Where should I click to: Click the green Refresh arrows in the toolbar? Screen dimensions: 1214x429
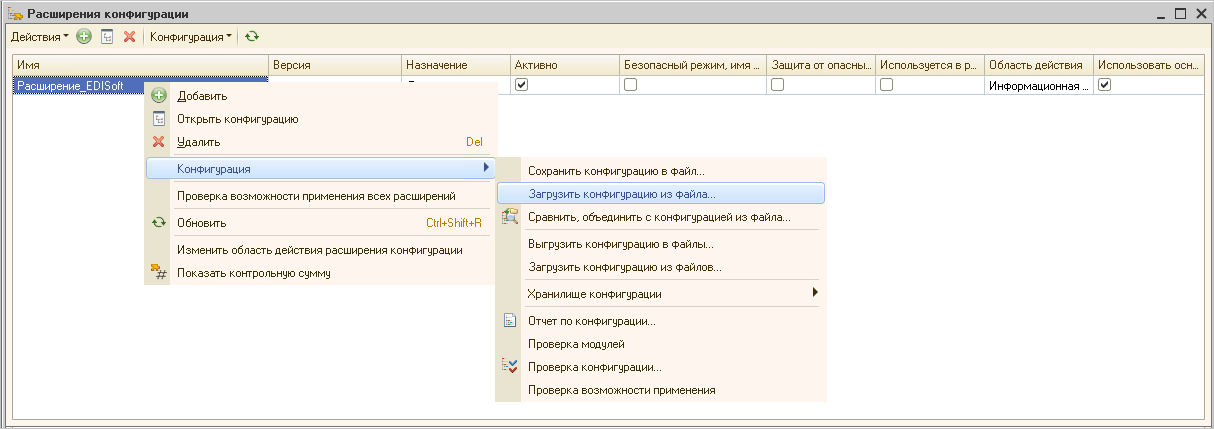point(252,37)
